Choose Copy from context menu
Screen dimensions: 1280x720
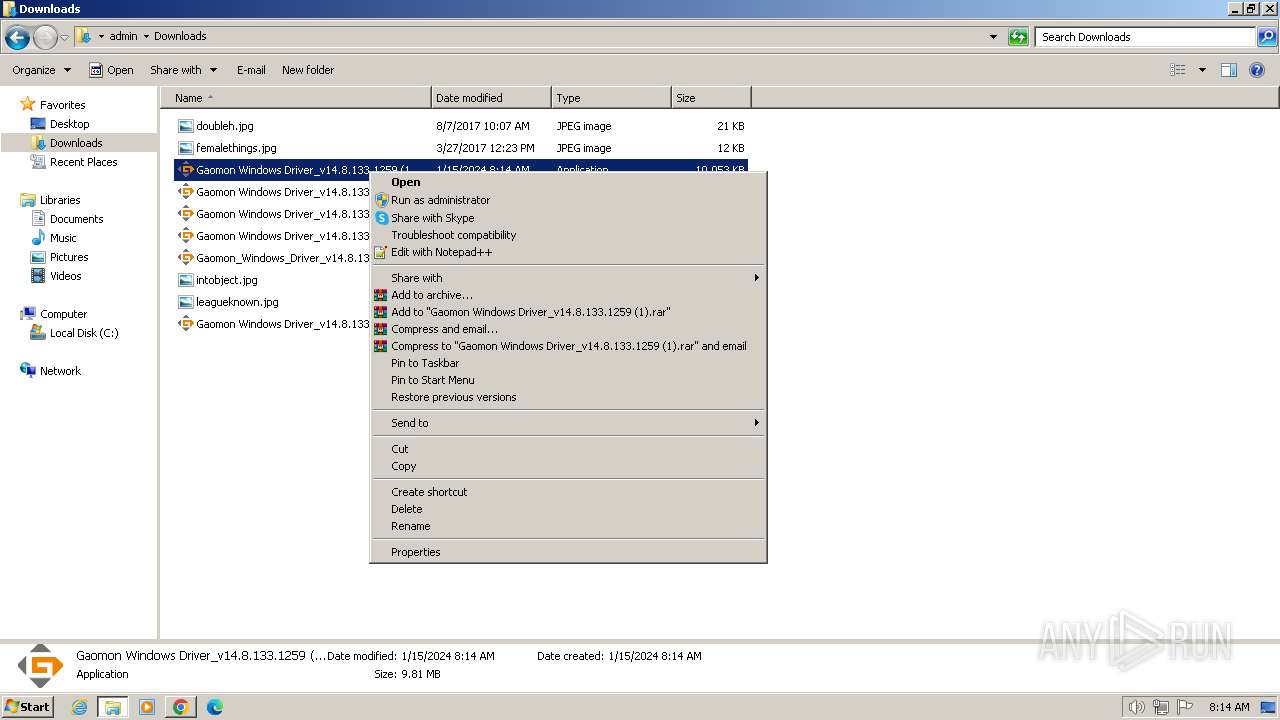tap(568, 466)
